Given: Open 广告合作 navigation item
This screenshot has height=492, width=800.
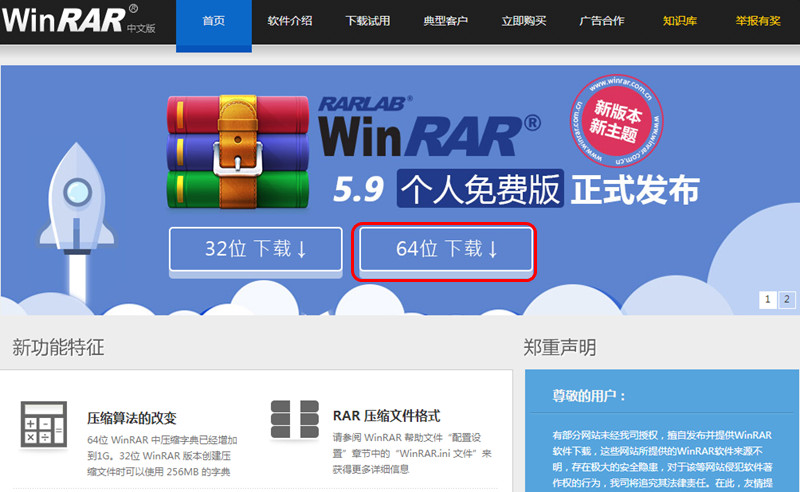Looking at the screenshot, I should (602, 21).
